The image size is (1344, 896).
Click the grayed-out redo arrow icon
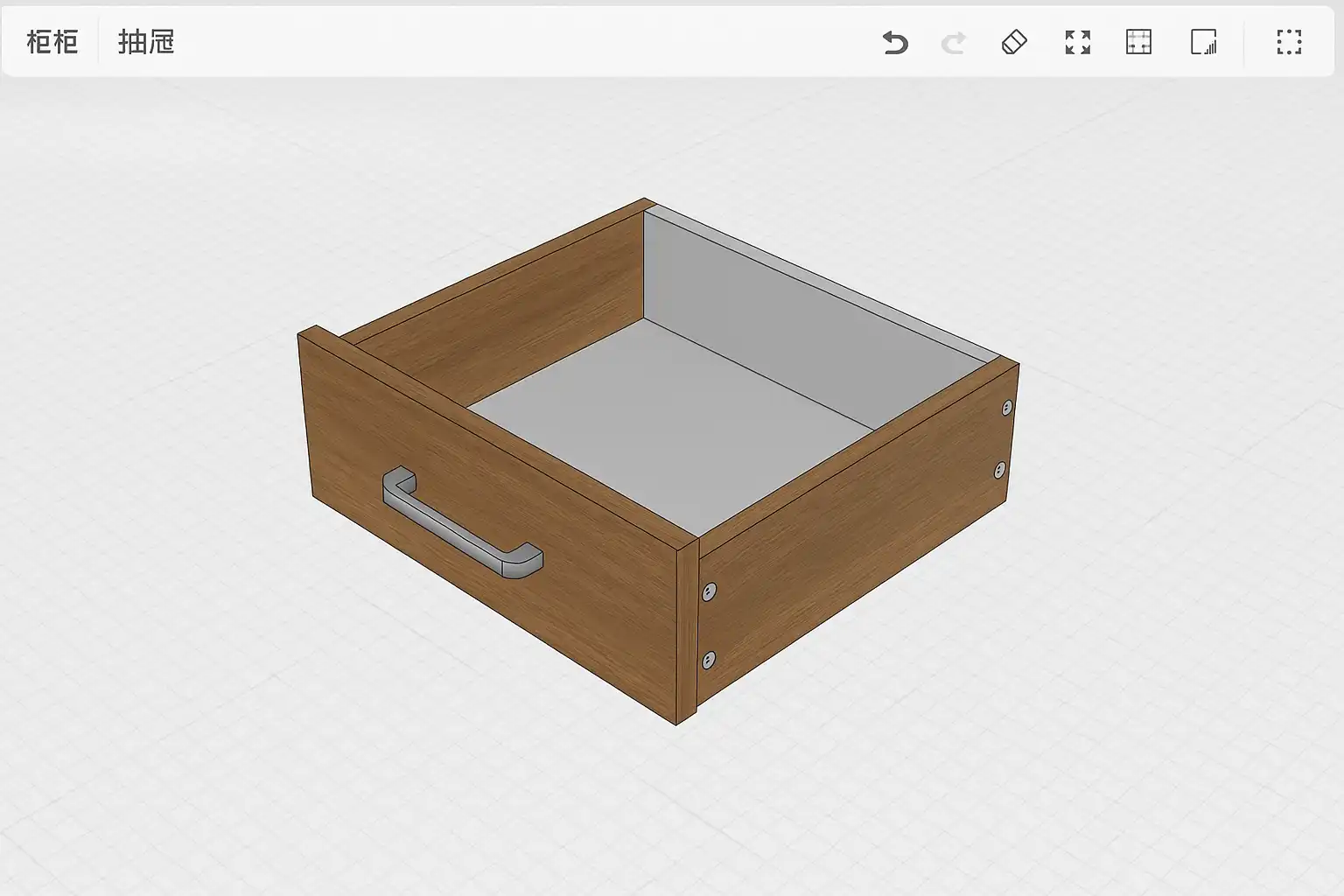pyautogui.click(x=954, y=42)
